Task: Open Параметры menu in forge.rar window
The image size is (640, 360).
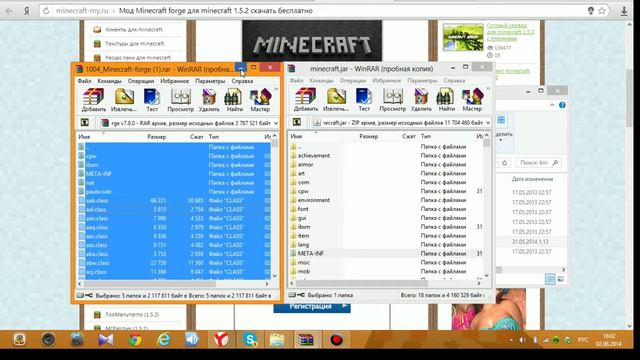Action: (x=210, y=81)
